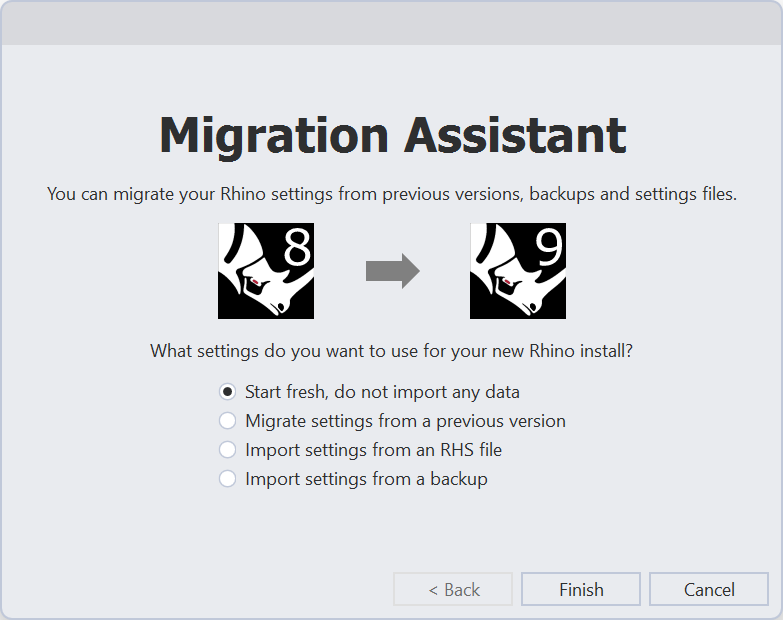Click the number 9 on target Rhino logo
The width and height of the screenshot is (783, 620).
[549, 247]
